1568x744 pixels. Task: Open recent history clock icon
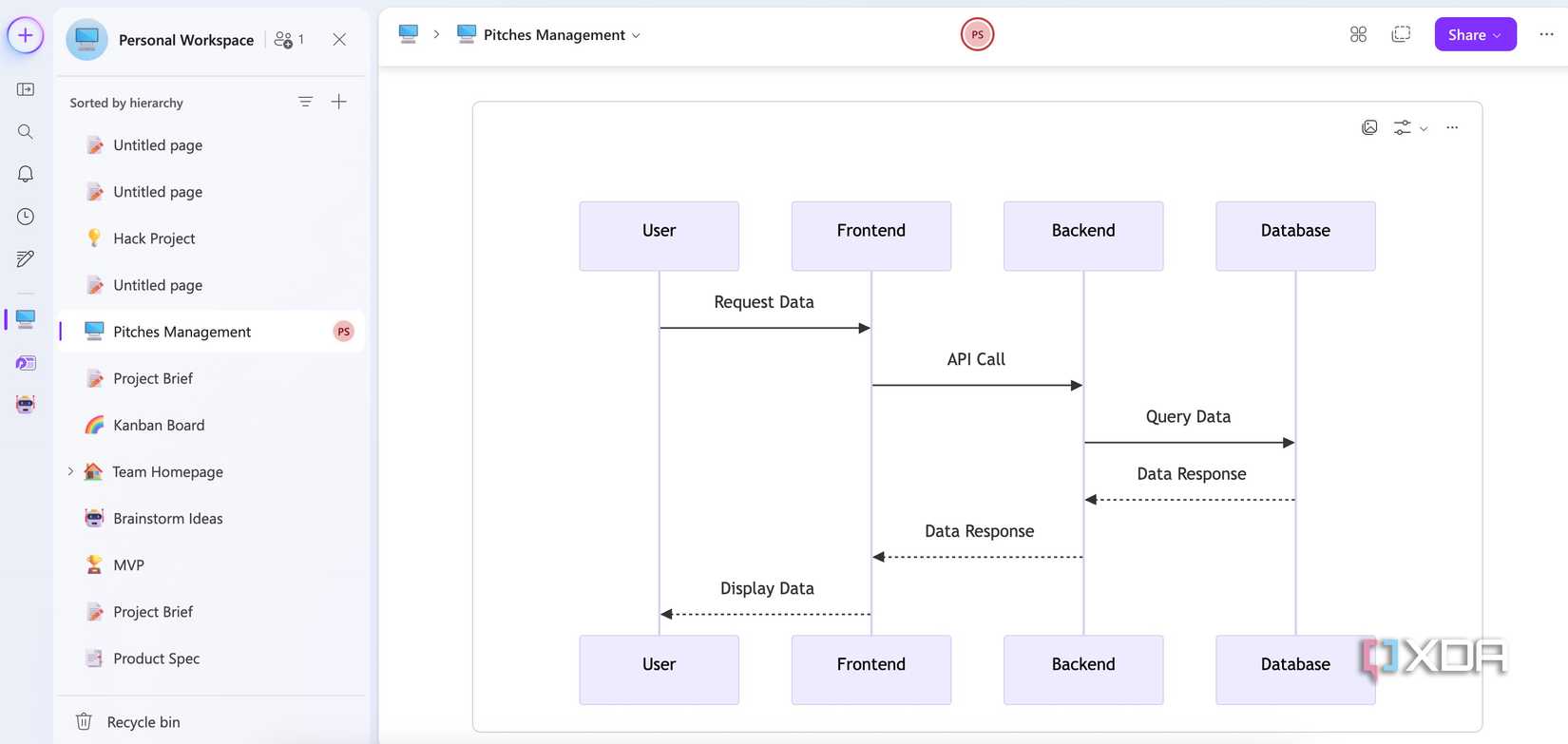click(26, 217)
